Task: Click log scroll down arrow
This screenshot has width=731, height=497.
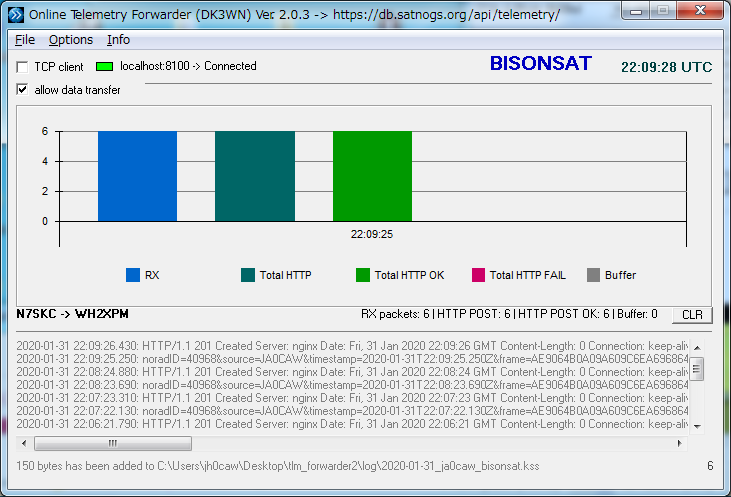Action: pos(697,426)
